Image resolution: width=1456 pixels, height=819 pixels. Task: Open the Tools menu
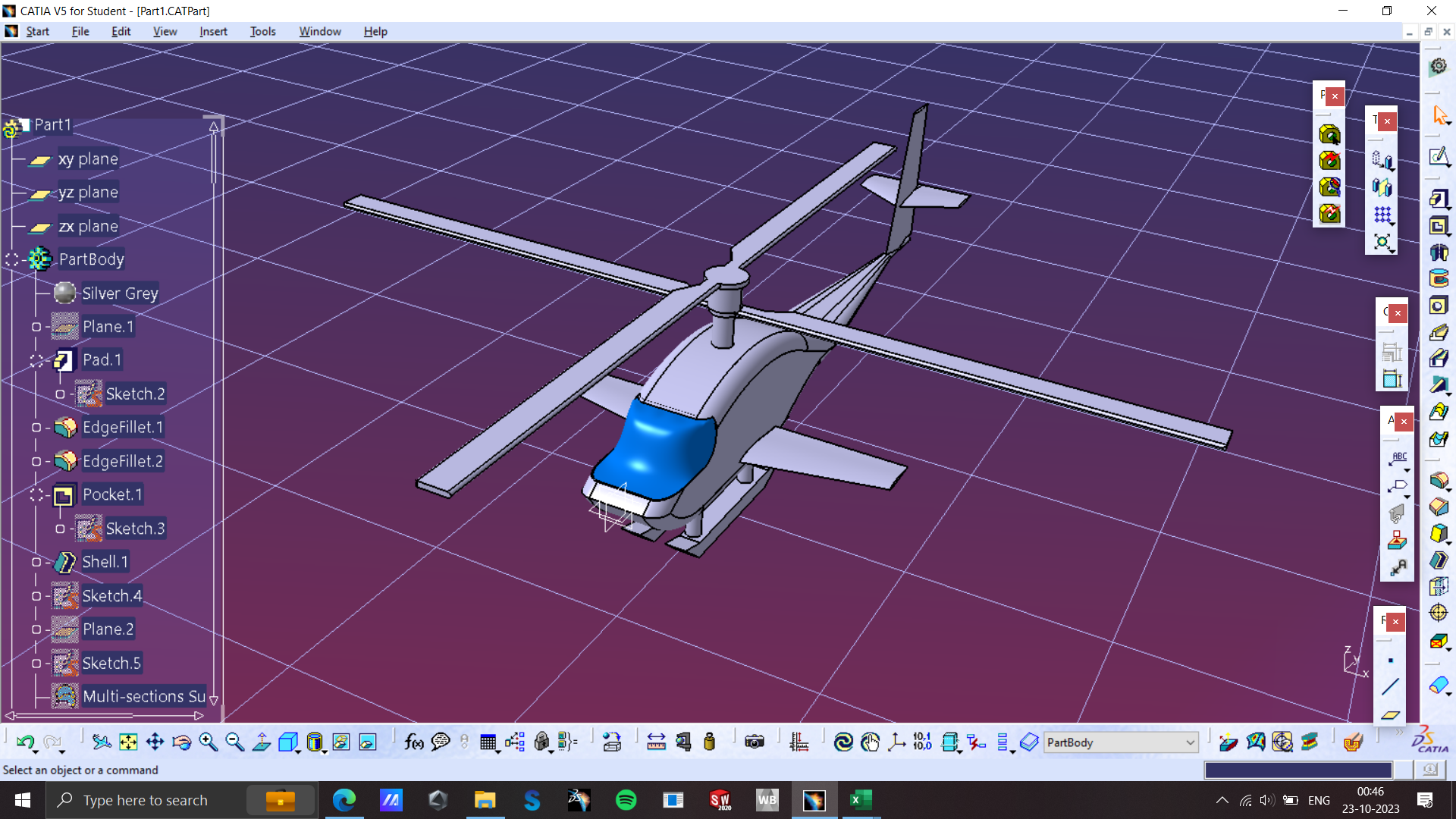pyautogui.click(x=263, y=31)
